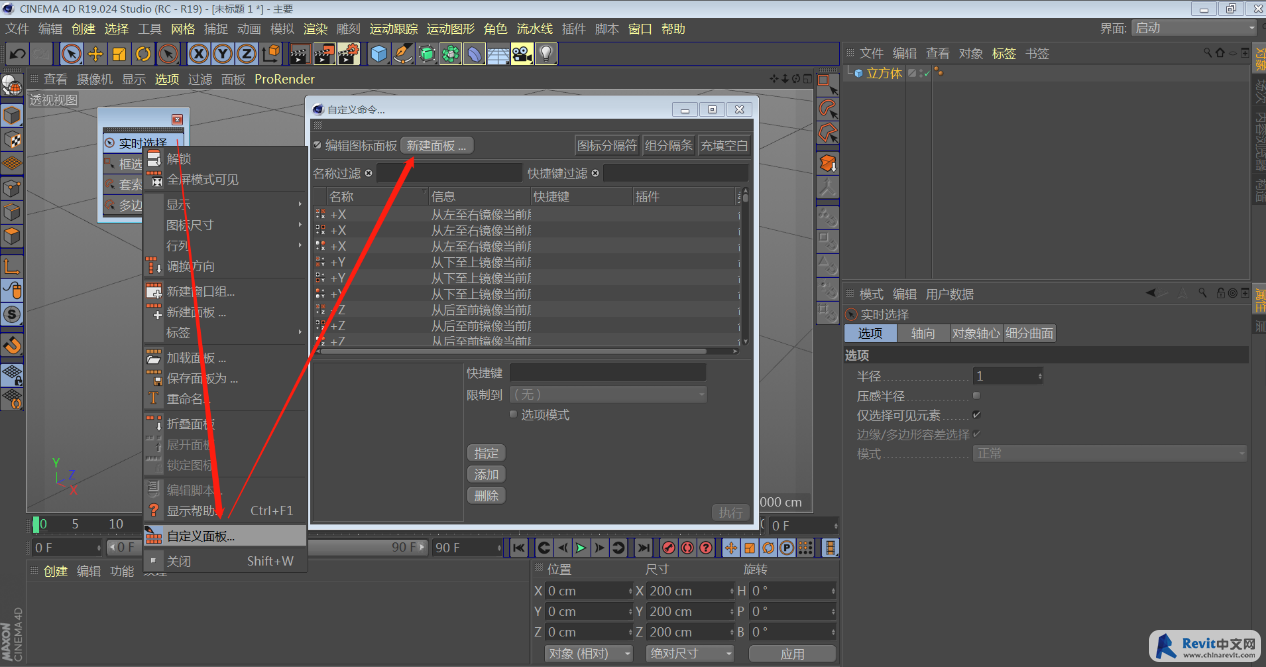Open the 渲染 menu in the menu bar
Viewport: 1266px width, 667px height.
(315, 29)
